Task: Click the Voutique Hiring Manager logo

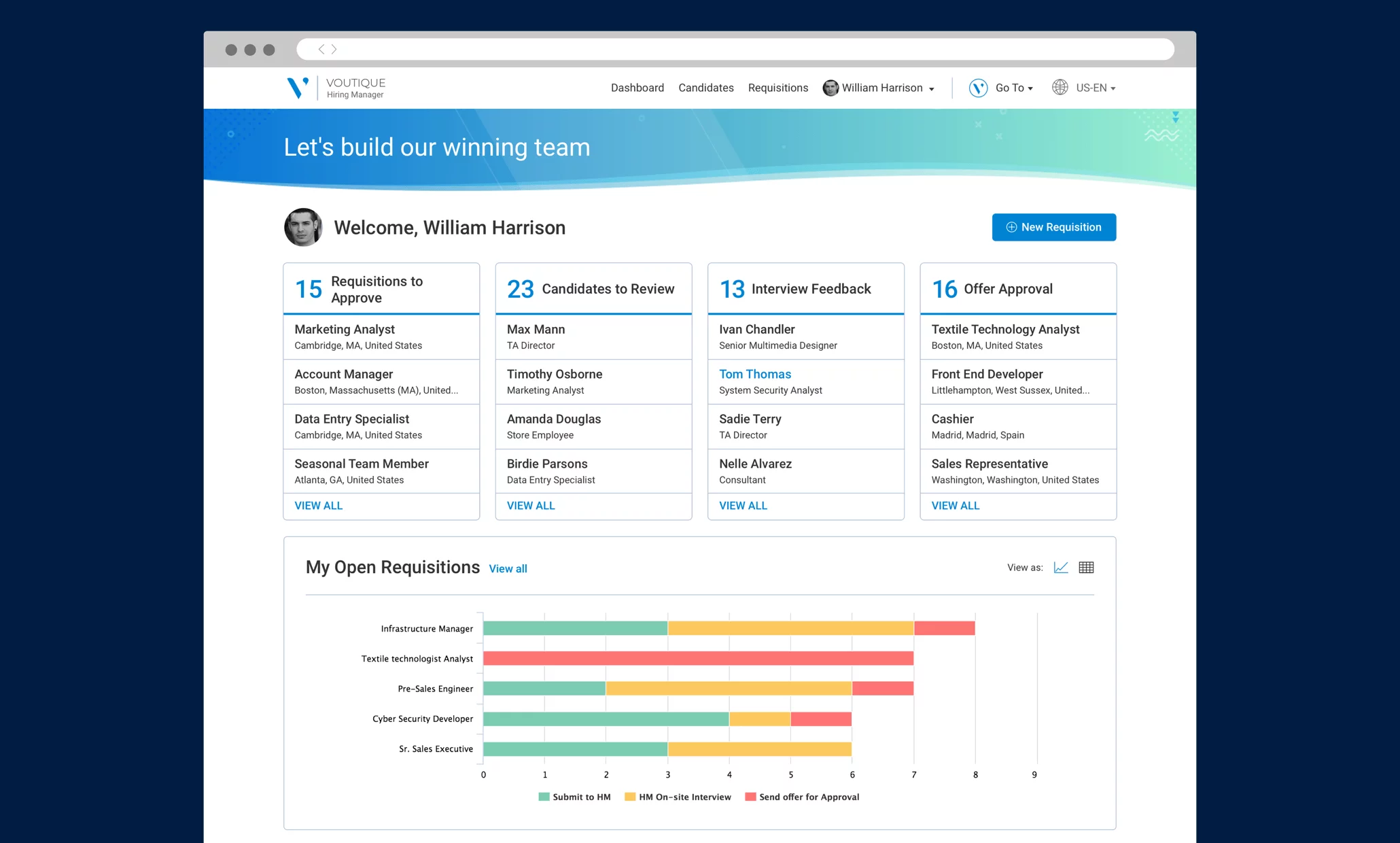Action: coord(334,87)
